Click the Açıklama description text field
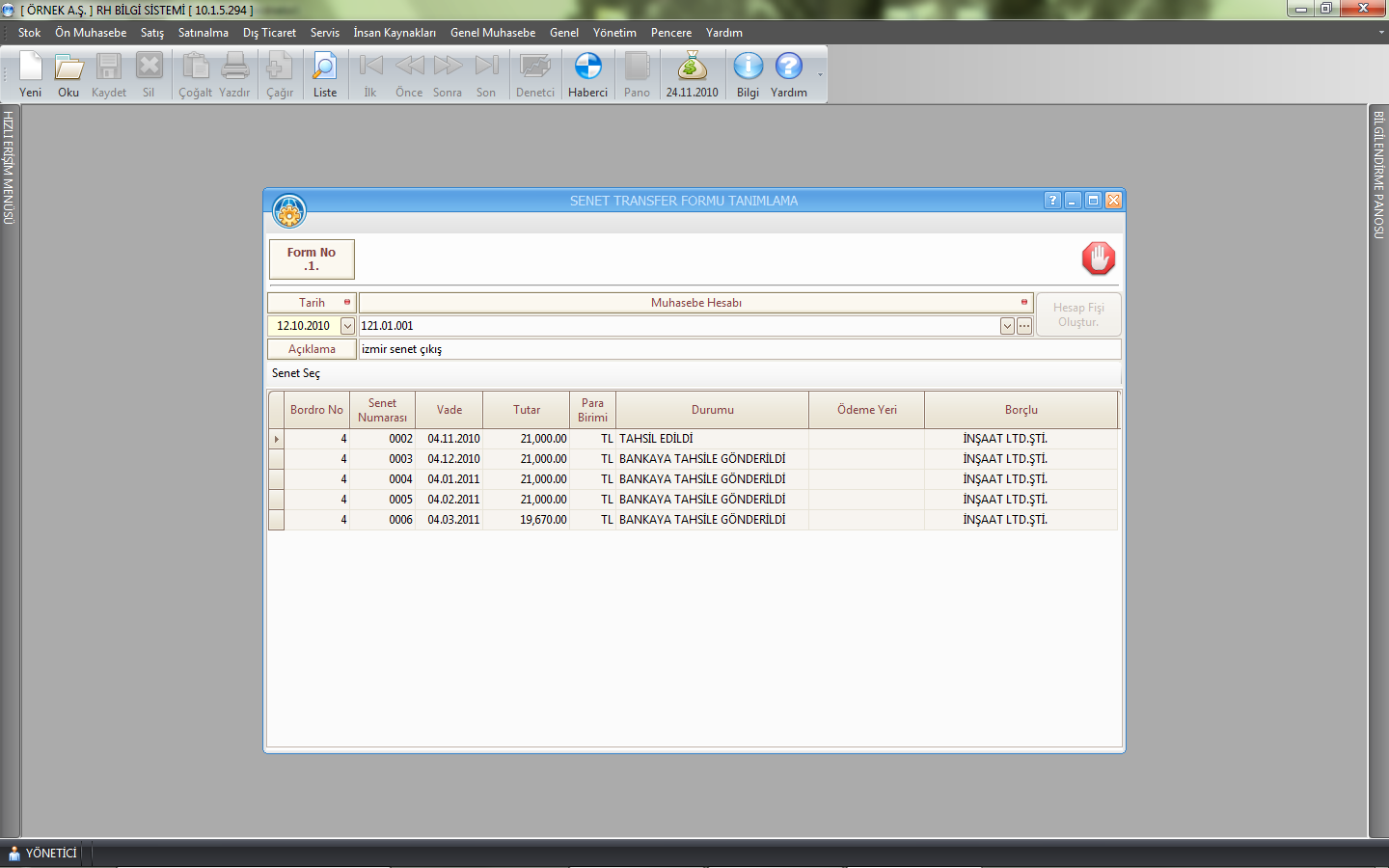The width and height of the screenshot is (1389, 868). click(738, 349)
